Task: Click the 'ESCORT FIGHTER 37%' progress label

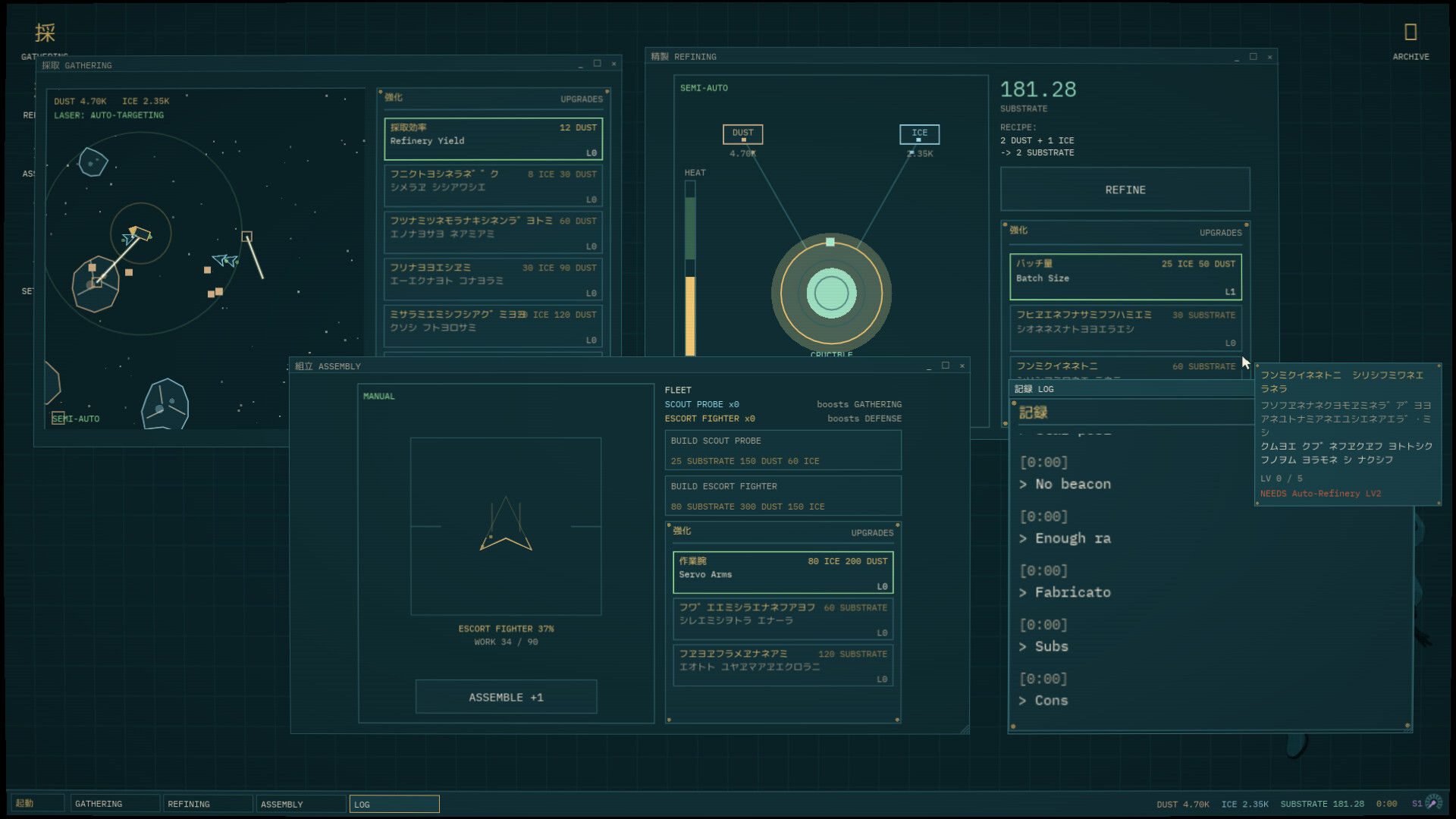Action: pos(506,629)
